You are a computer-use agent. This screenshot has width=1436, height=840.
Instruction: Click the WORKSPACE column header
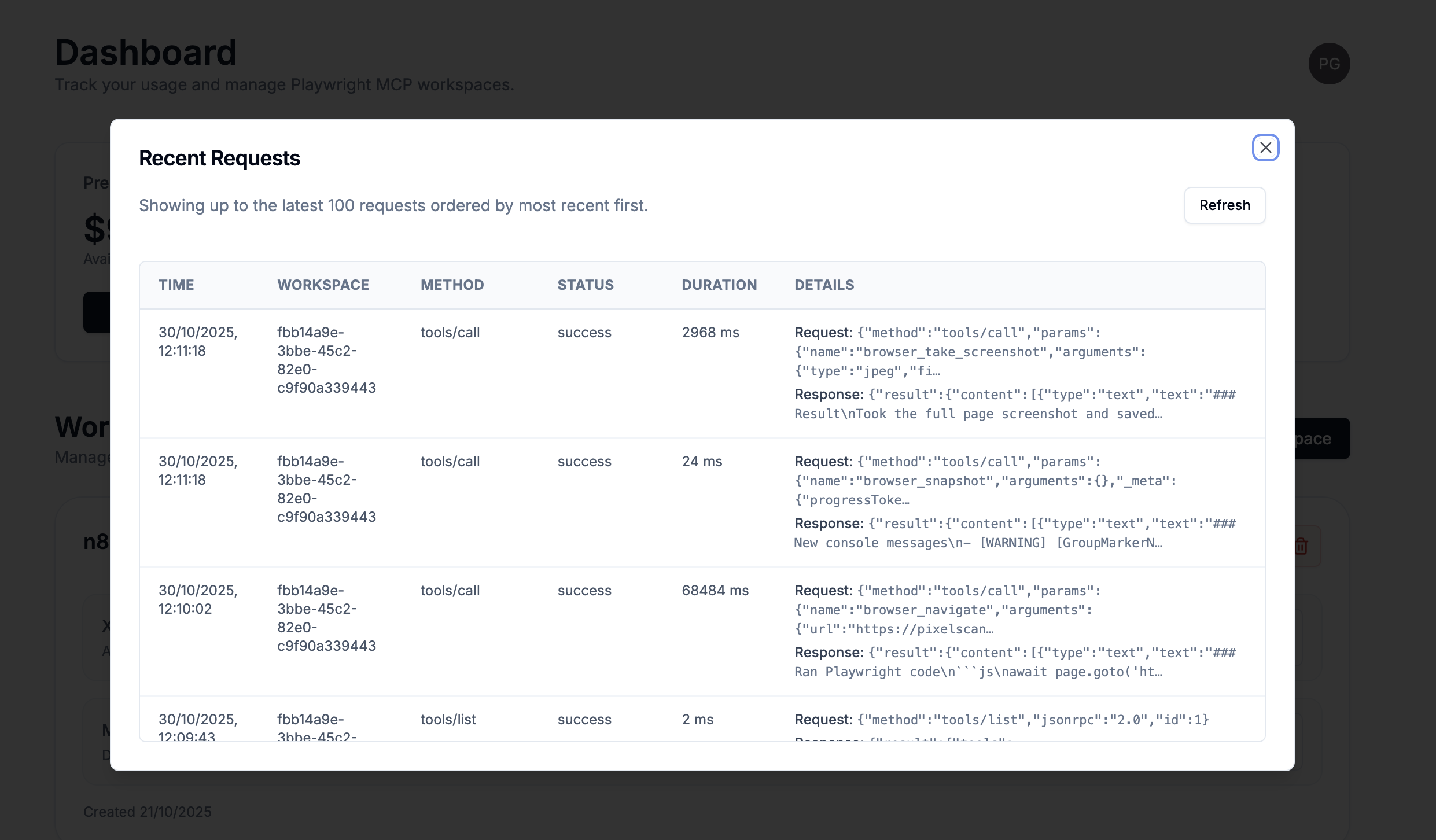coord(323,285)
